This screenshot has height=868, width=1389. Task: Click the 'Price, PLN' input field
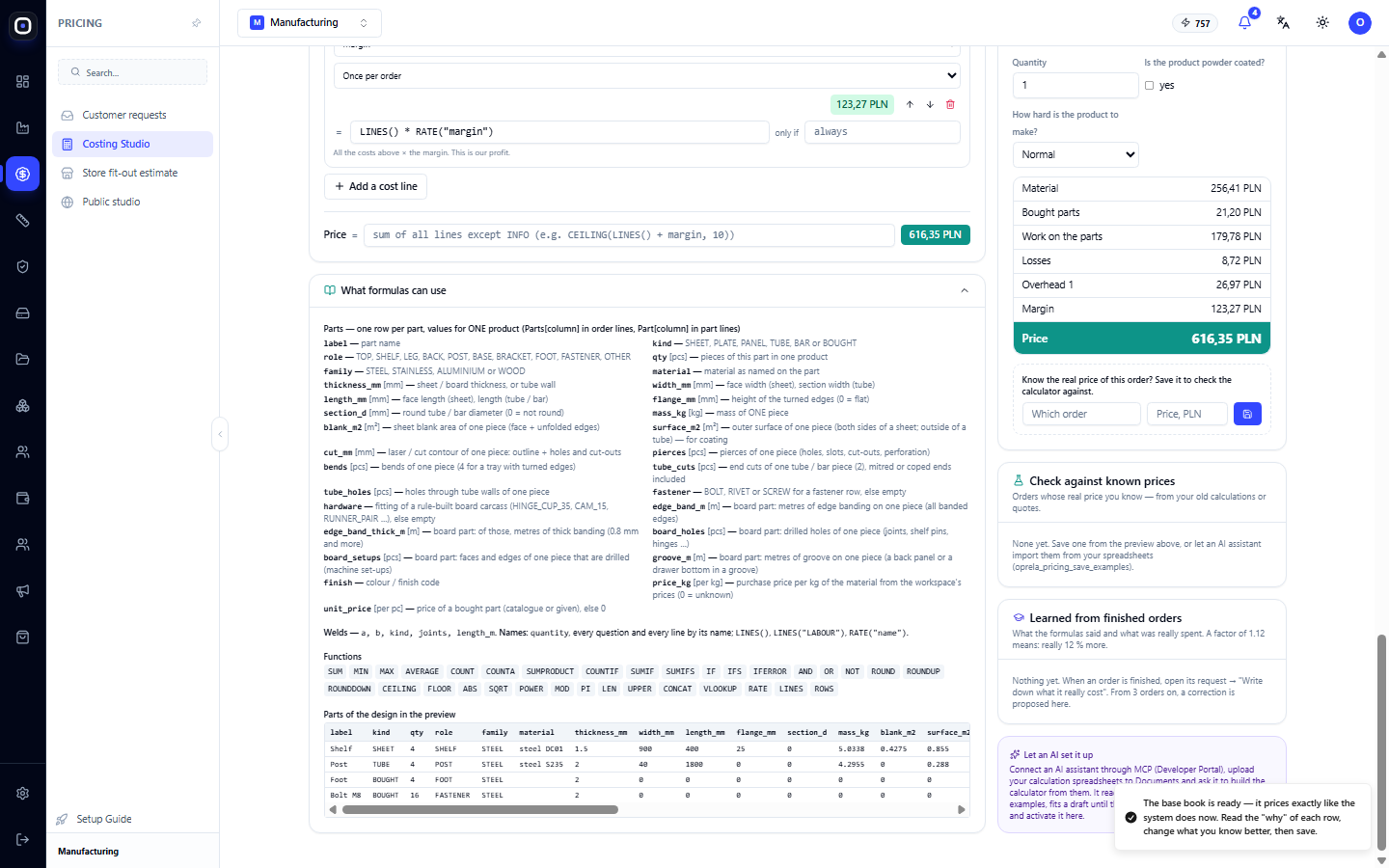pyautogui.click(x=1187, y=414)
